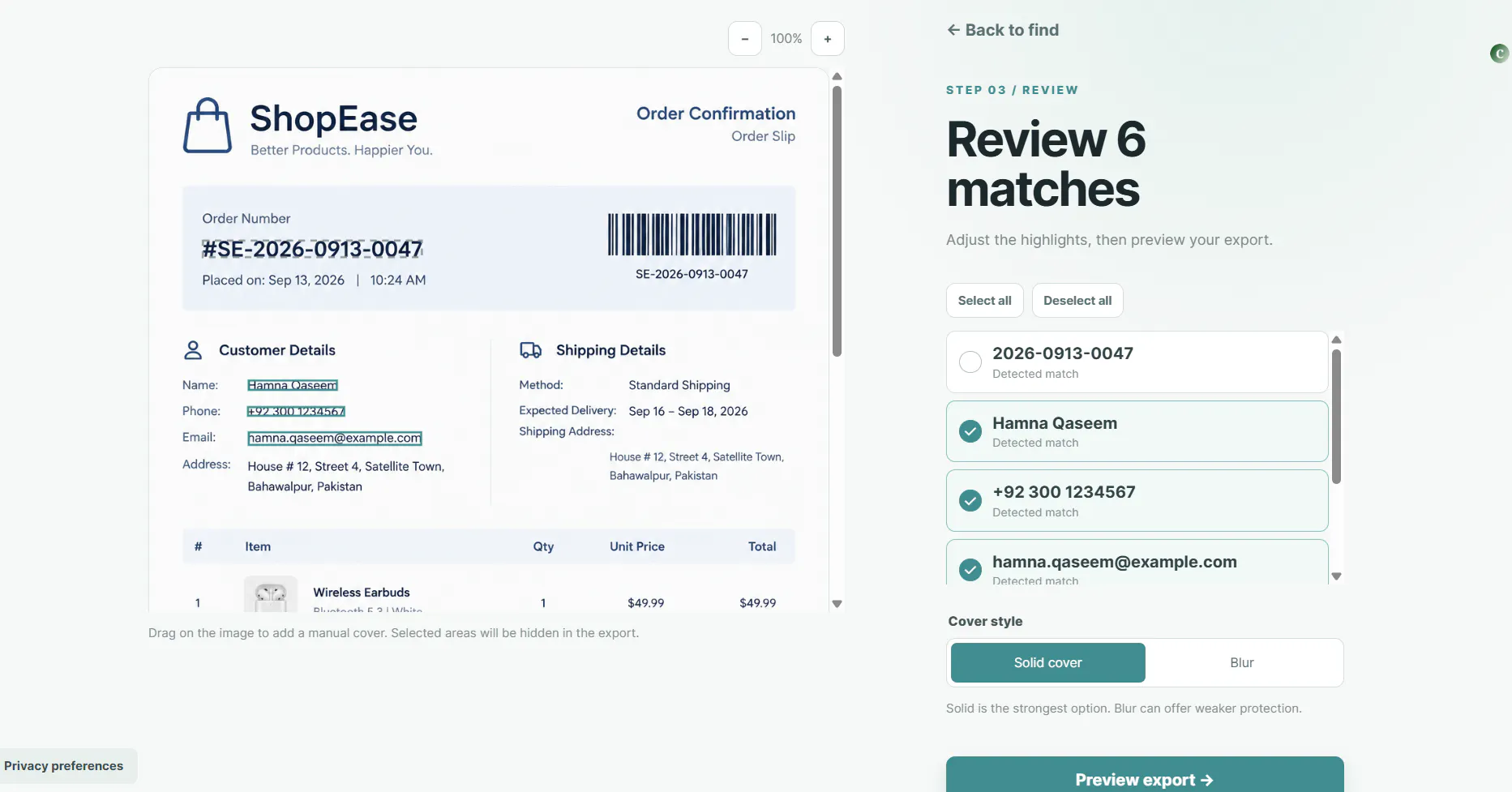Uncheck the Hamna Qaseem match
This screenshot has width=1512, height=792.
970,431
